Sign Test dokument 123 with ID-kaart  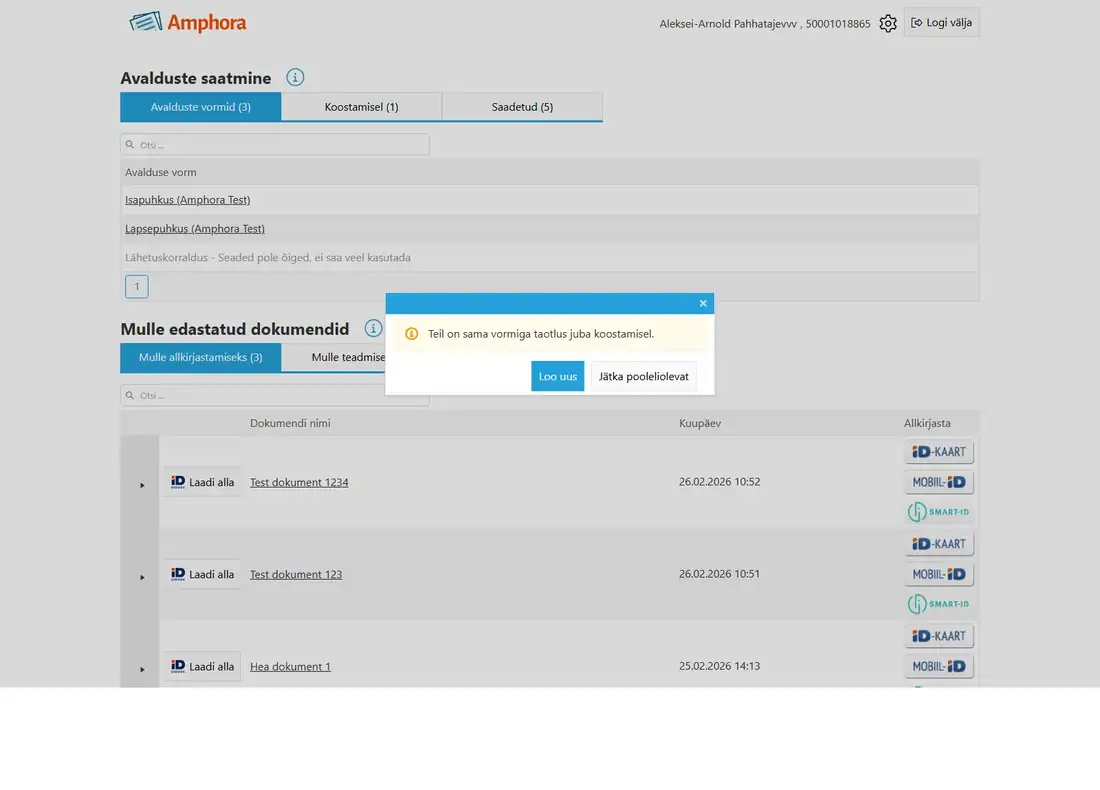click(939, 544)
